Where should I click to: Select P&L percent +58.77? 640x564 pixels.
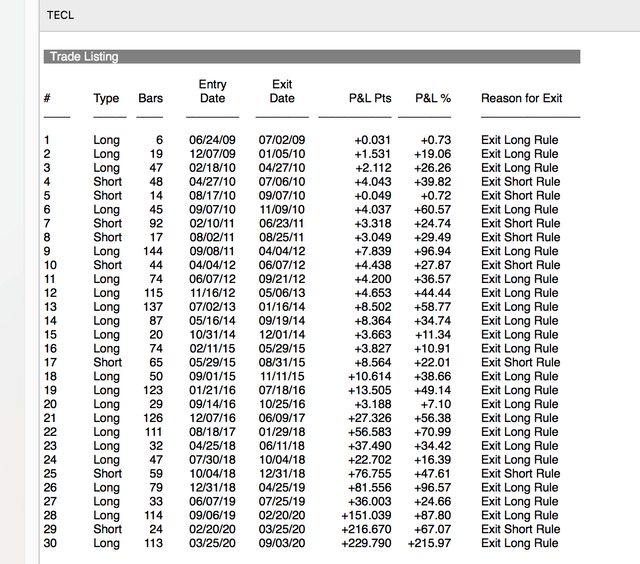(x=433, y=306)
